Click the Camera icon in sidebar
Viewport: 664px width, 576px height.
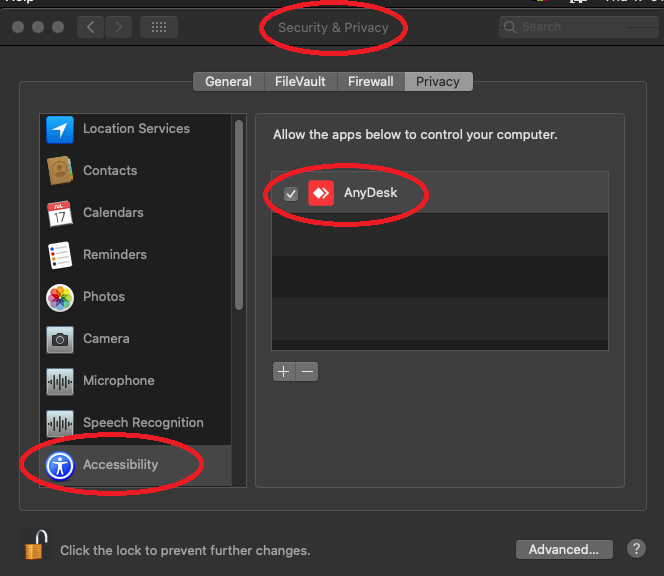coord(60,339)
